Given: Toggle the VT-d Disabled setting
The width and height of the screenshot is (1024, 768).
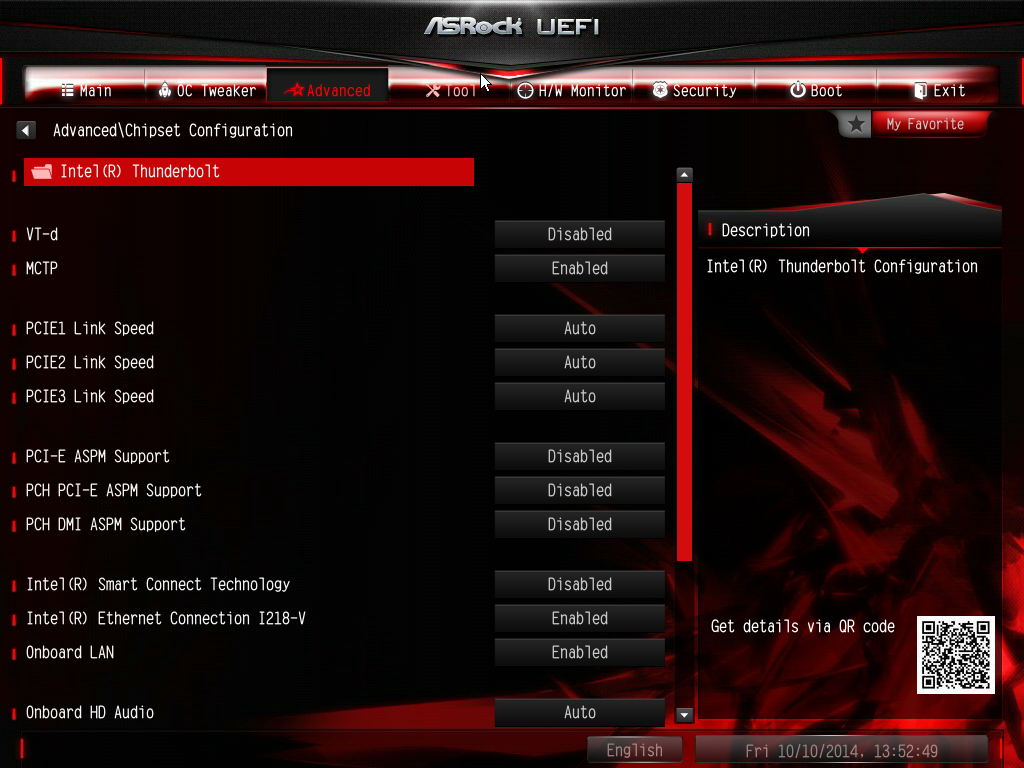Looking at the screenshot, I should click(x=579, y=234).
